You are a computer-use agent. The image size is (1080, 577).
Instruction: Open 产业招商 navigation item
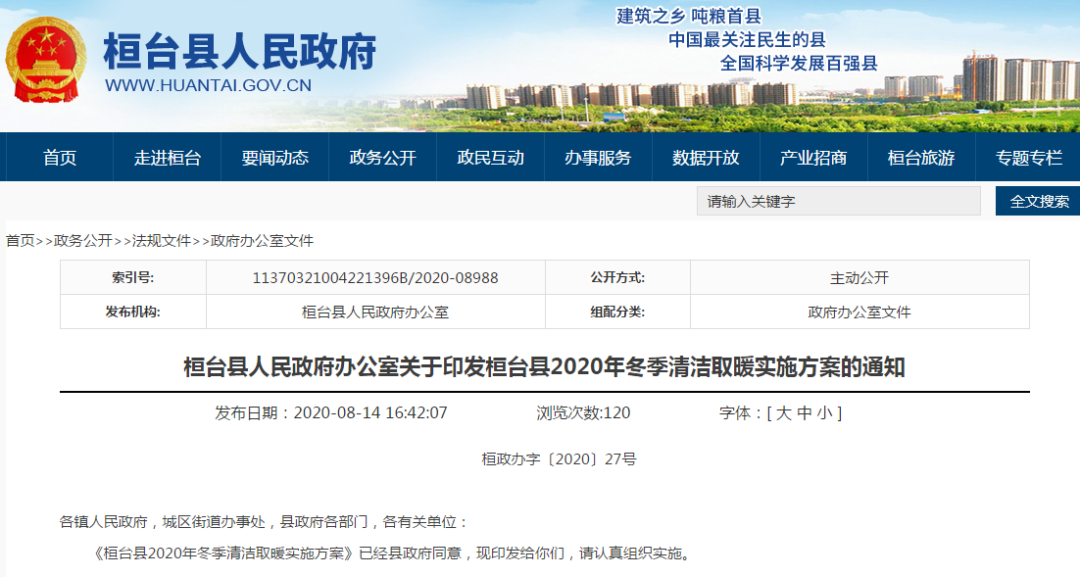pyautogui.click(x=813, y=158)
